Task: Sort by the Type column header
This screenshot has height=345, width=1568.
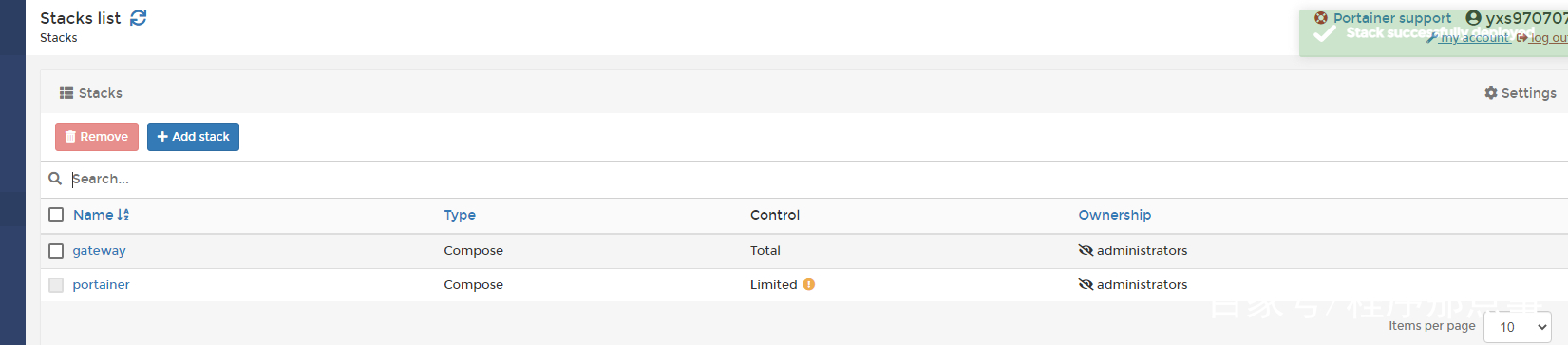Action: [460, 215]
